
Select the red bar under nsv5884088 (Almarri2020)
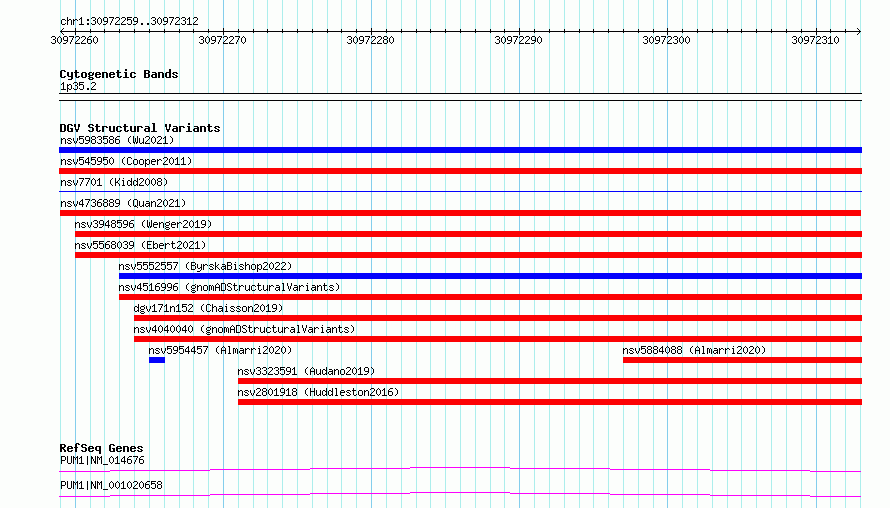742,360
